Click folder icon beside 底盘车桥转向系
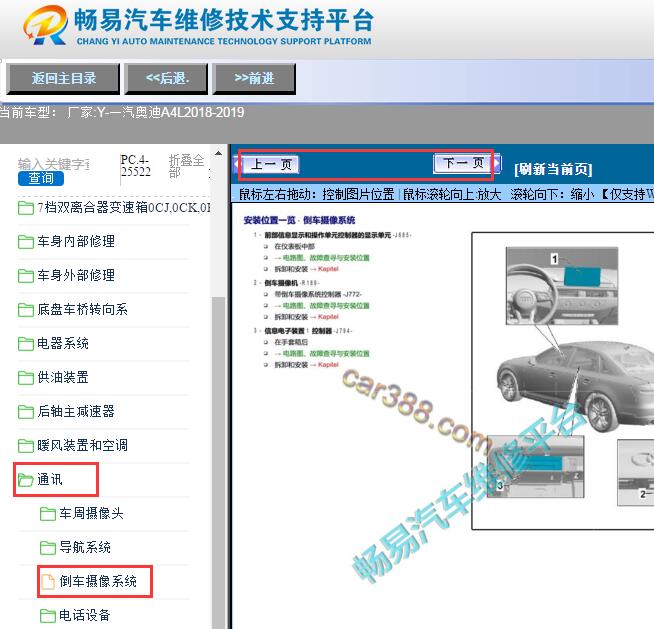This screenshot has width=654, height=629. tap(26, 310)
